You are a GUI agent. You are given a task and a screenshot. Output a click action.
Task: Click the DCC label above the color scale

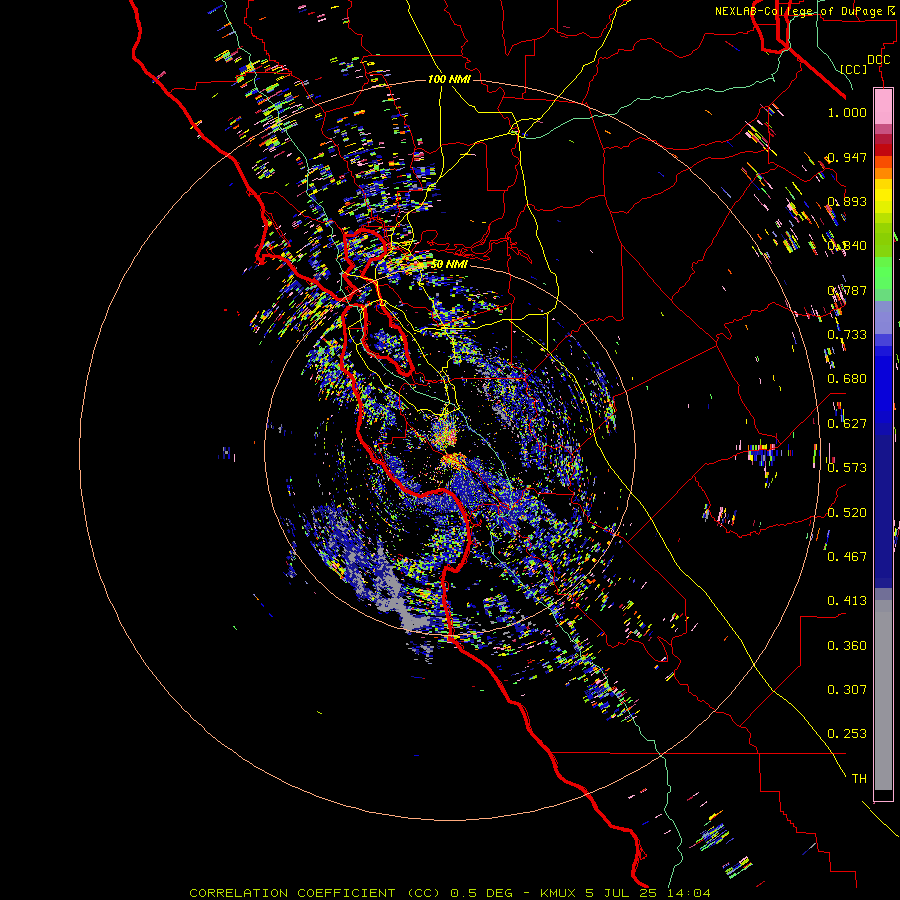point(878,60)
